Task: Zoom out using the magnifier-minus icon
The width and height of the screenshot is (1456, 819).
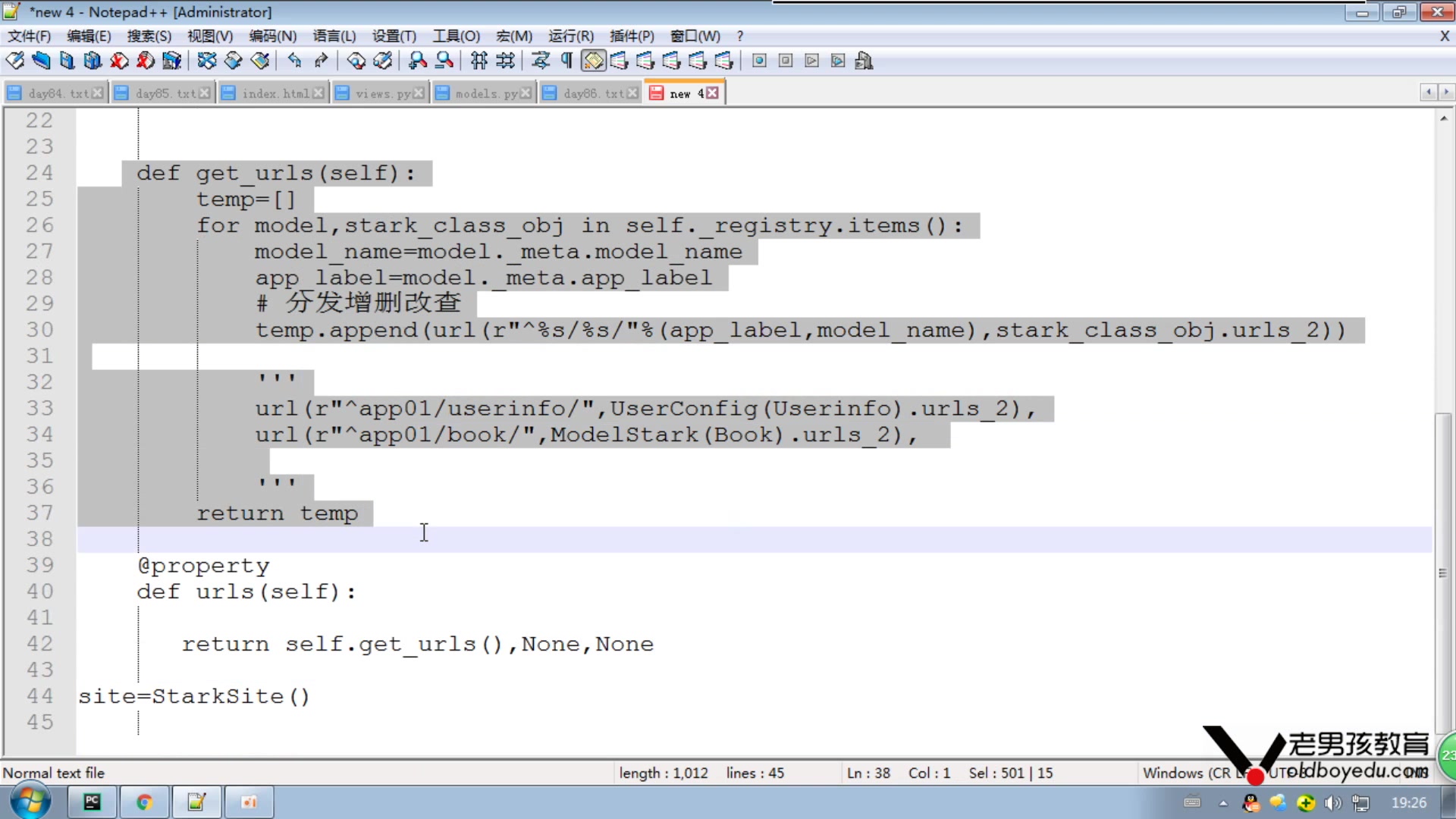Action: tap(444, 61)
